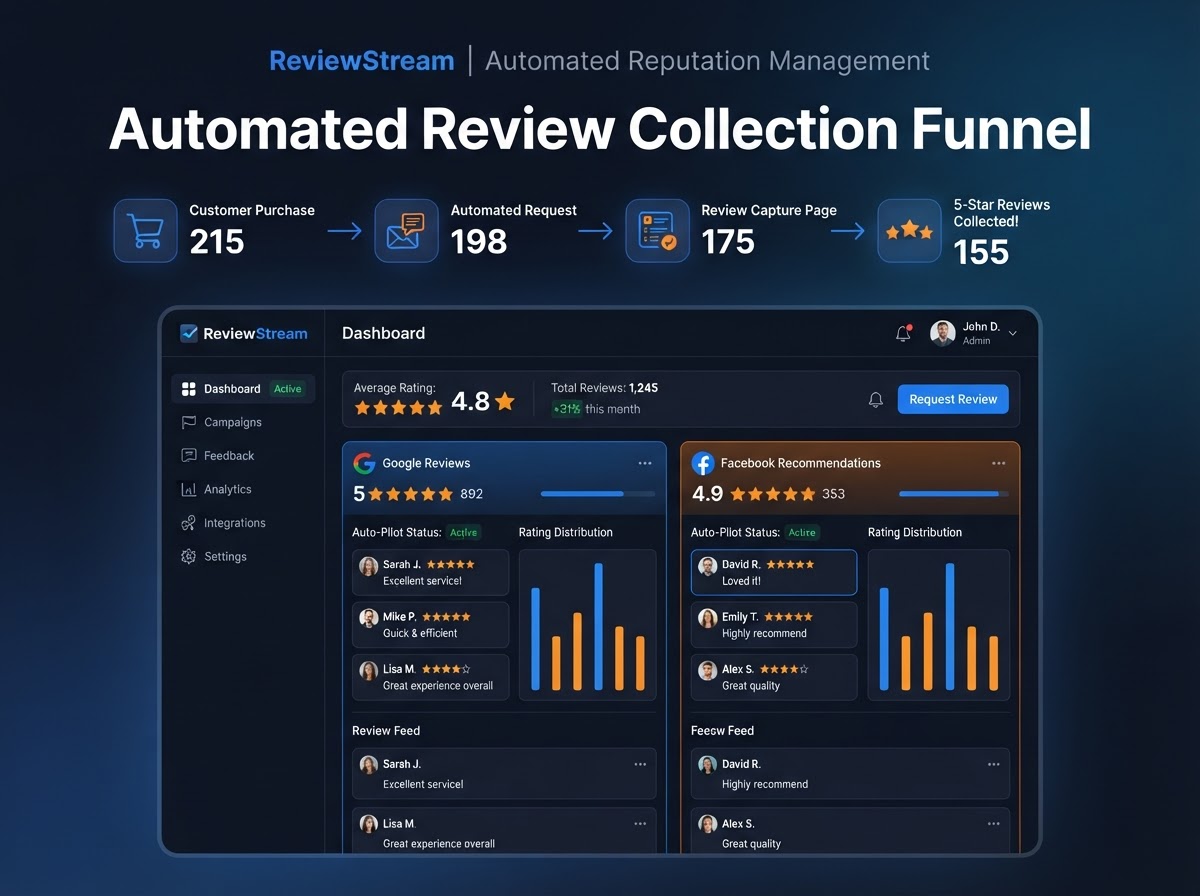The image size is (1200, 896).
Task: Click David R. Highly recommend feed entry
Action: [850, 773]
